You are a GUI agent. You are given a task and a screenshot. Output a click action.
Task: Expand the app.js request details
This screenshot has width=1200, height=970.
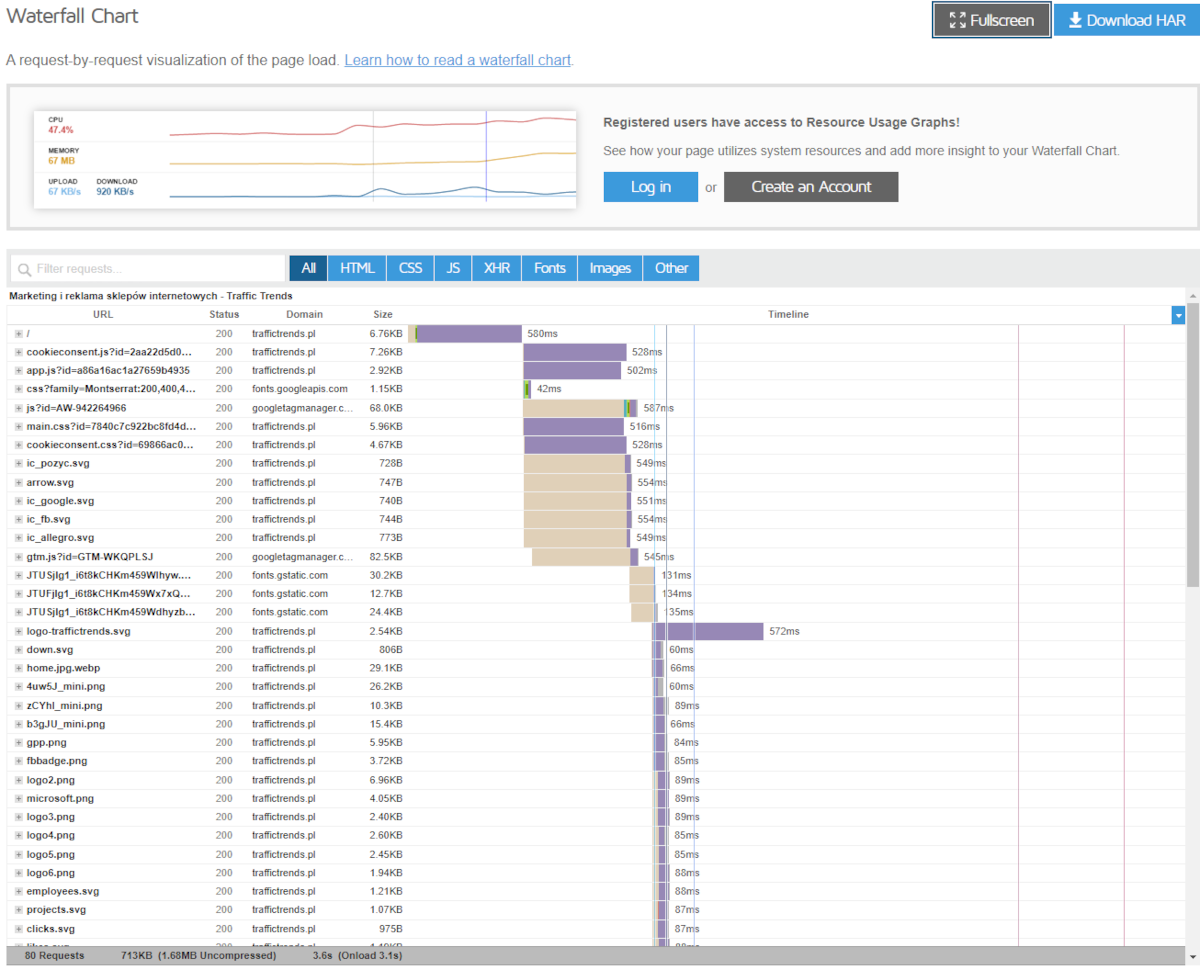pos(18,370)
